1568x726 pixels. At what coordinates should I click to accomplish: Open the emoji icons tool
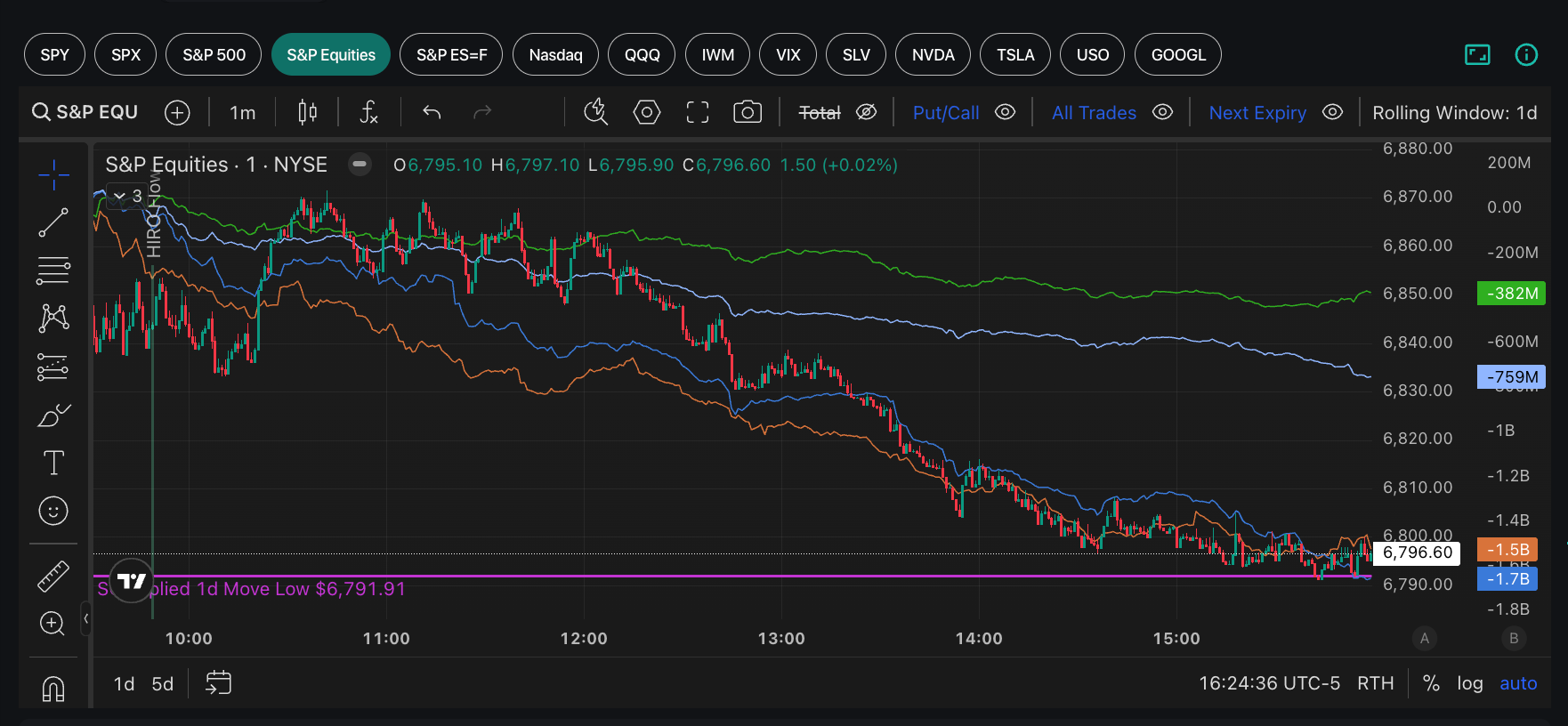click(53, 511)
